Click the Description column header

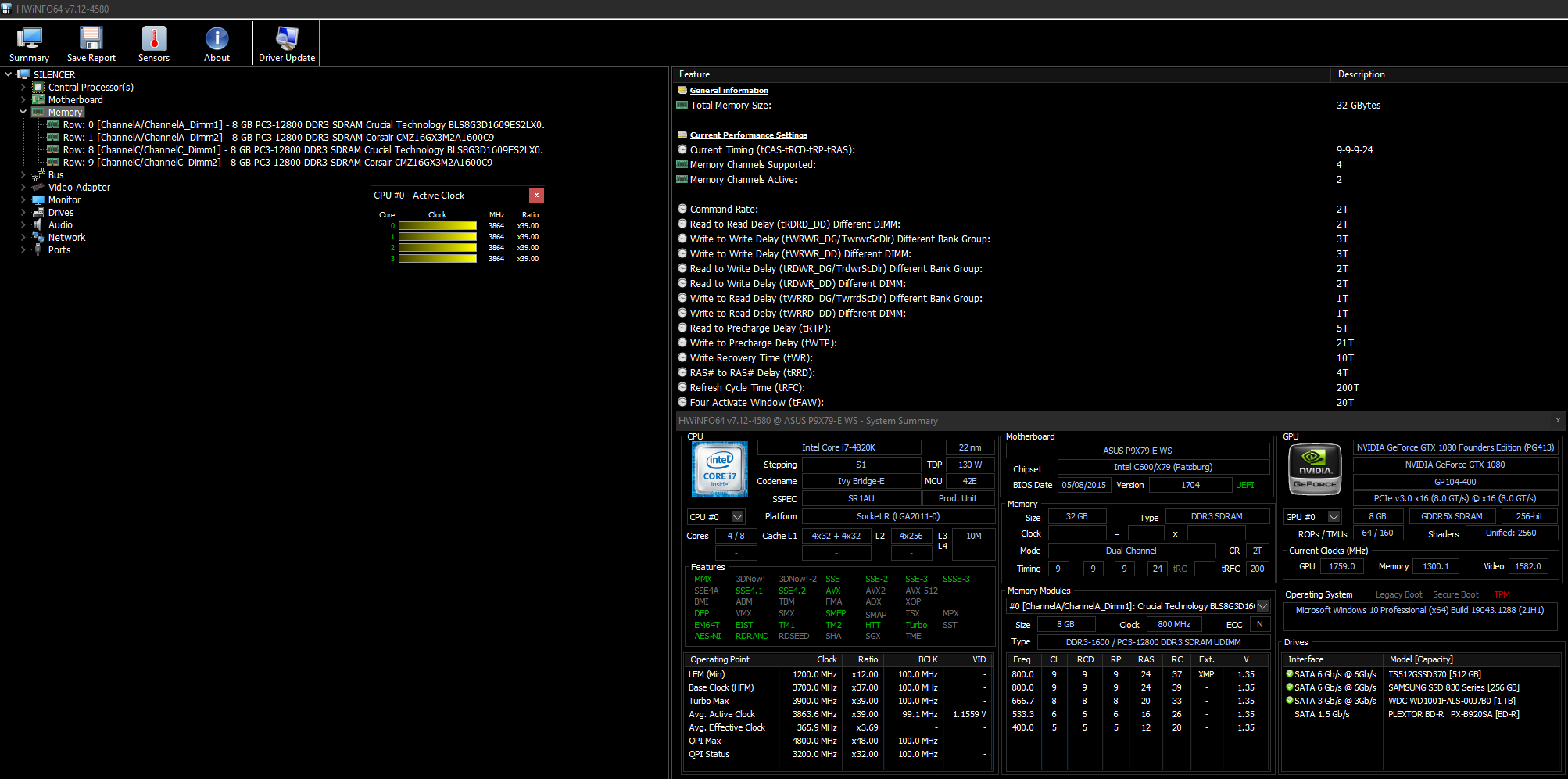[x=1449, y=74]
